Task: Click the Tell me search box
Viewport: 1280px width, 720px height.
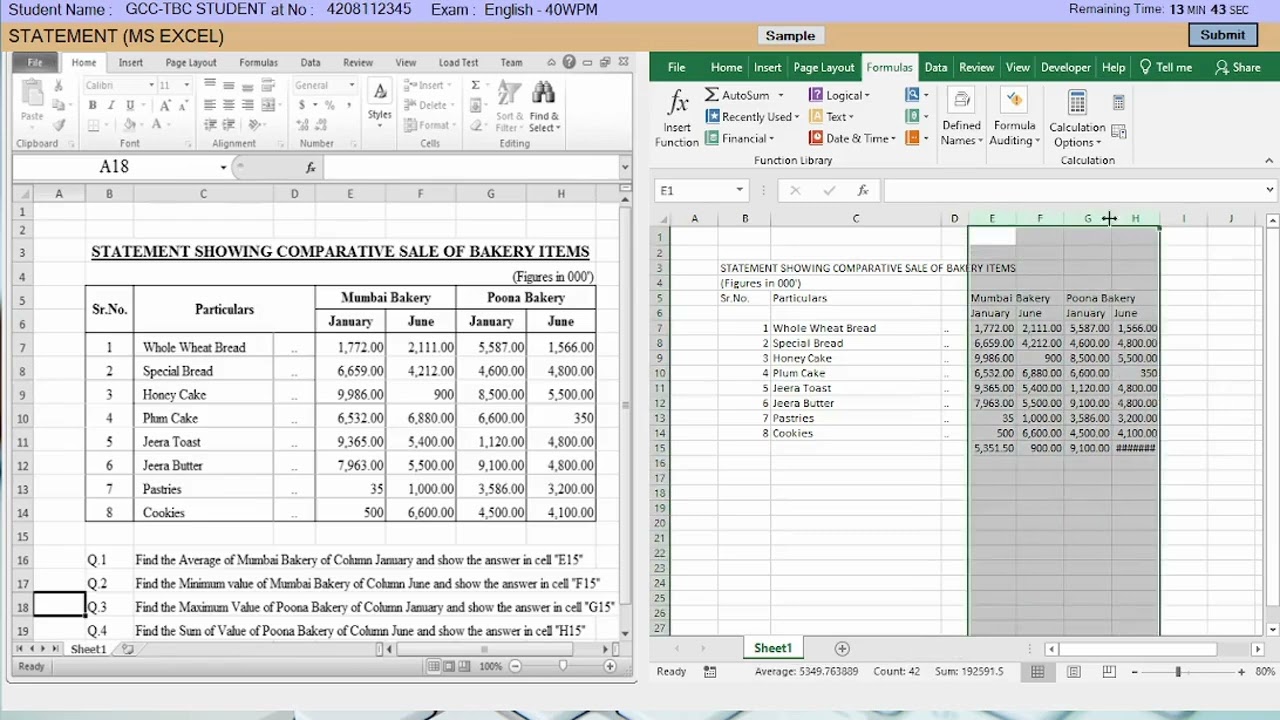Action: click(1165, 67)
